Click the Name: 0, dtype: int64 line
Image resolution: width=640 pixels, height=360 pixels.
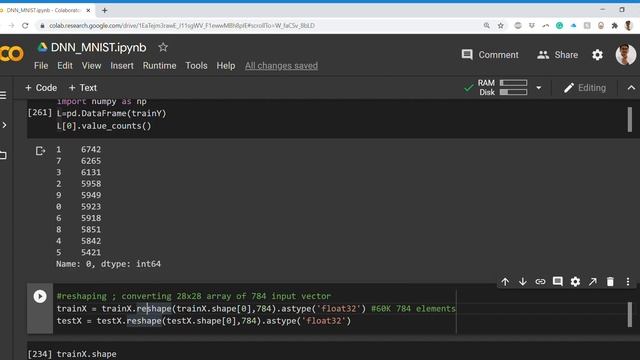point(109,264)
